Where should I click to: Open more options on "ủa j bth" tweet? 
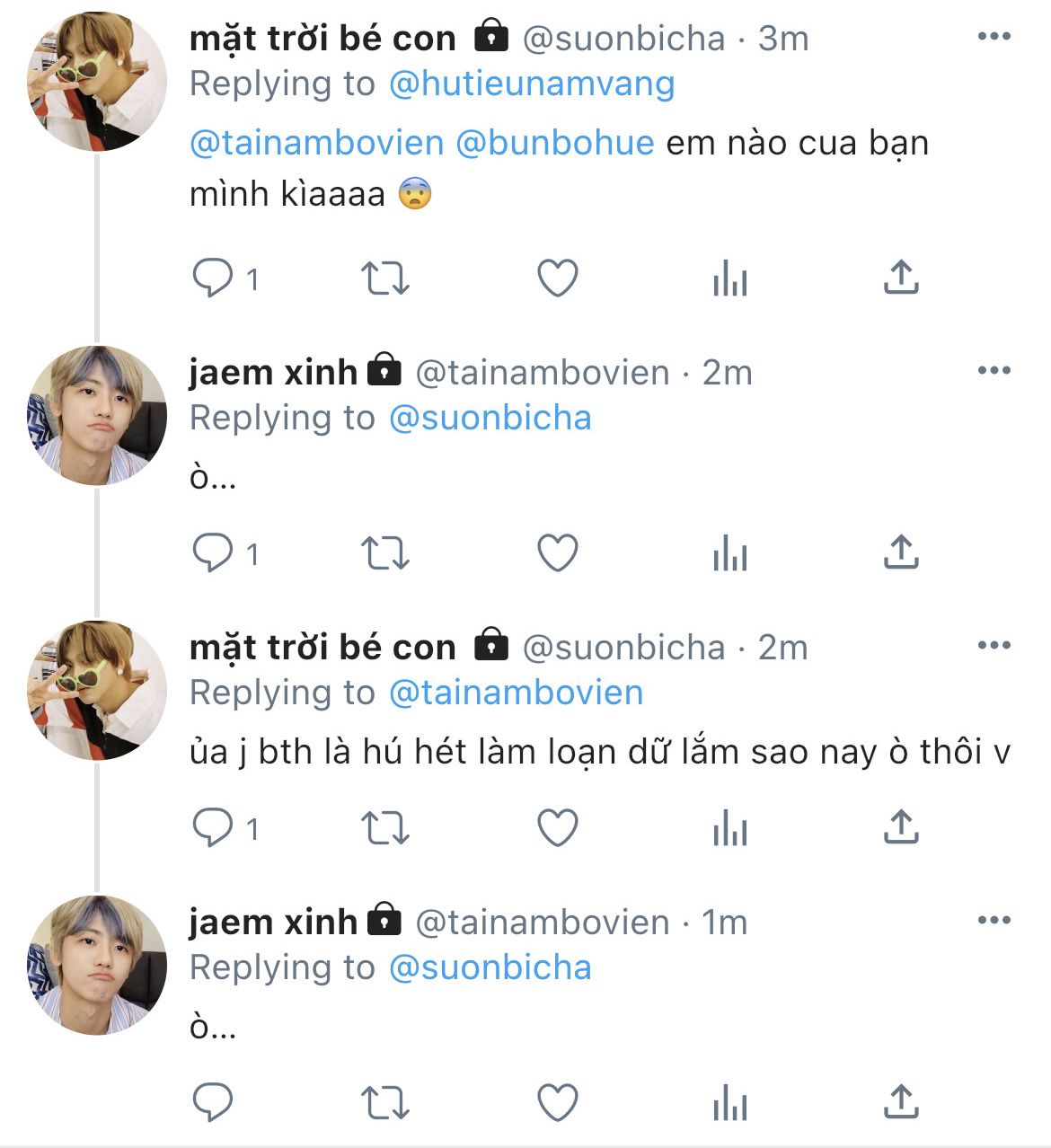pos(994,646)
